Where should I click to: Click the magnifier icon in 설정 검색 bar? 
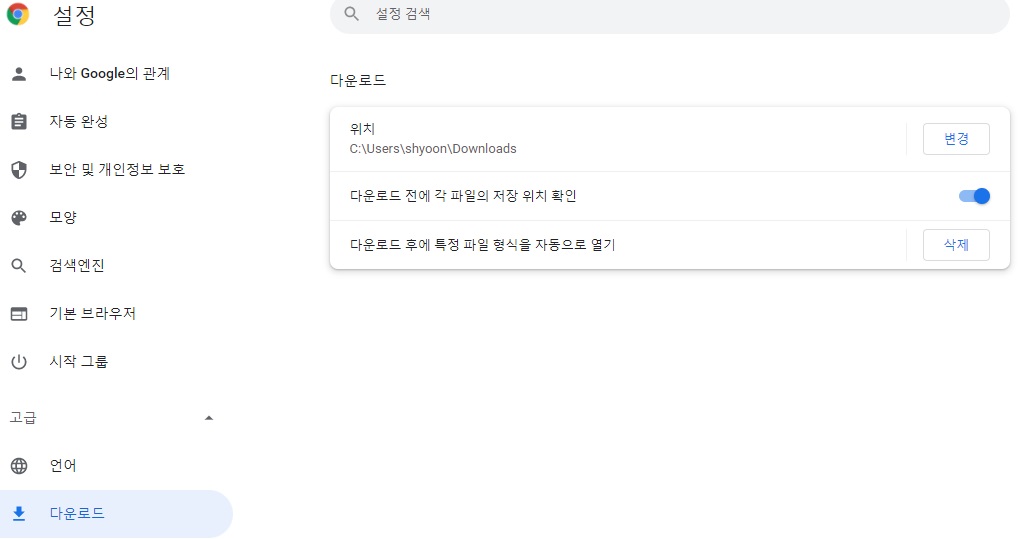point(352,14)
